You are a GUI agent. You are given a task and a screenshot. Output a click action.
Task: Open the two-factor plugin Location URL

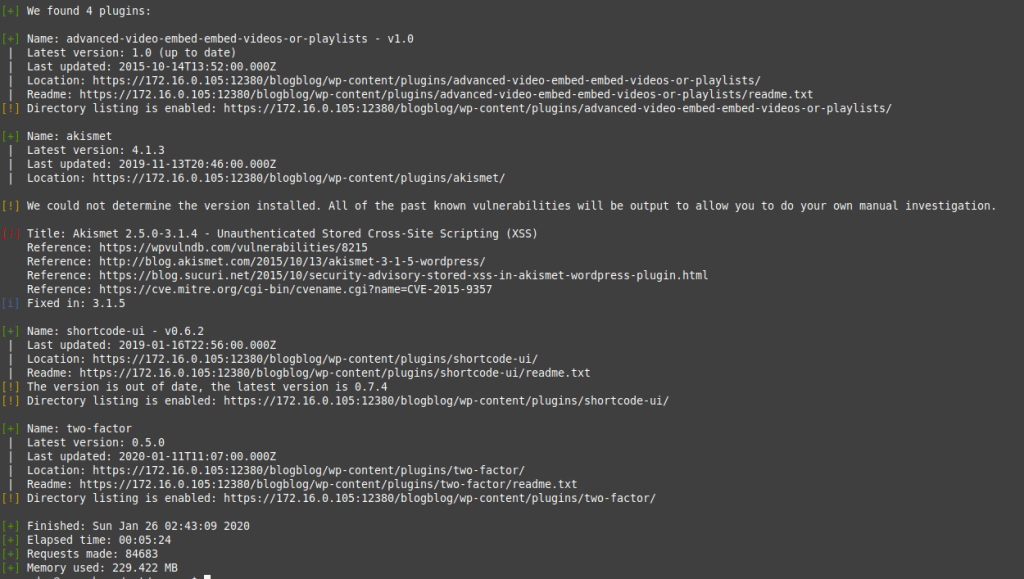309,470
